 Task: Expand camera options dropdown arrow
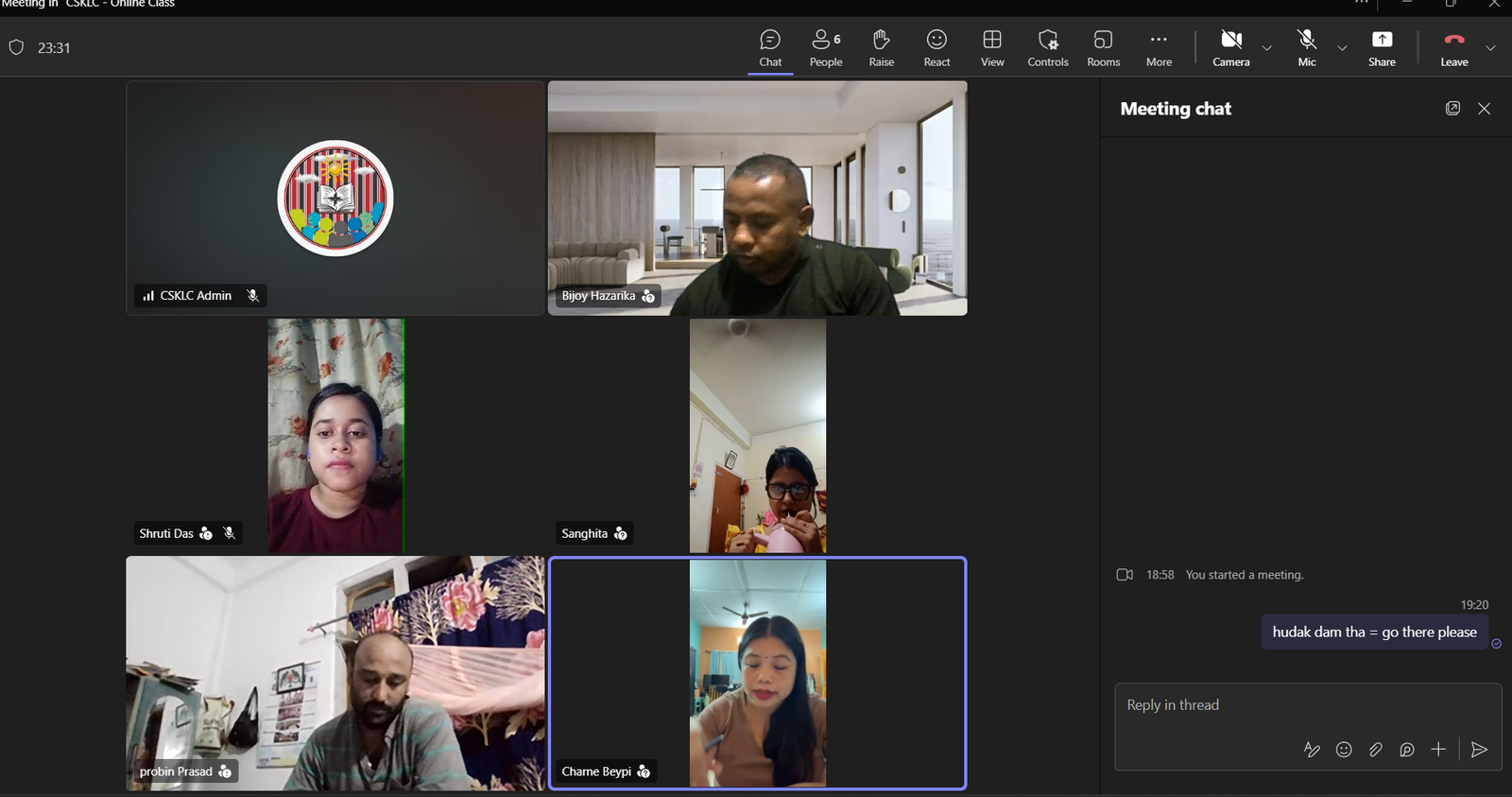[x=1267, y=48]
